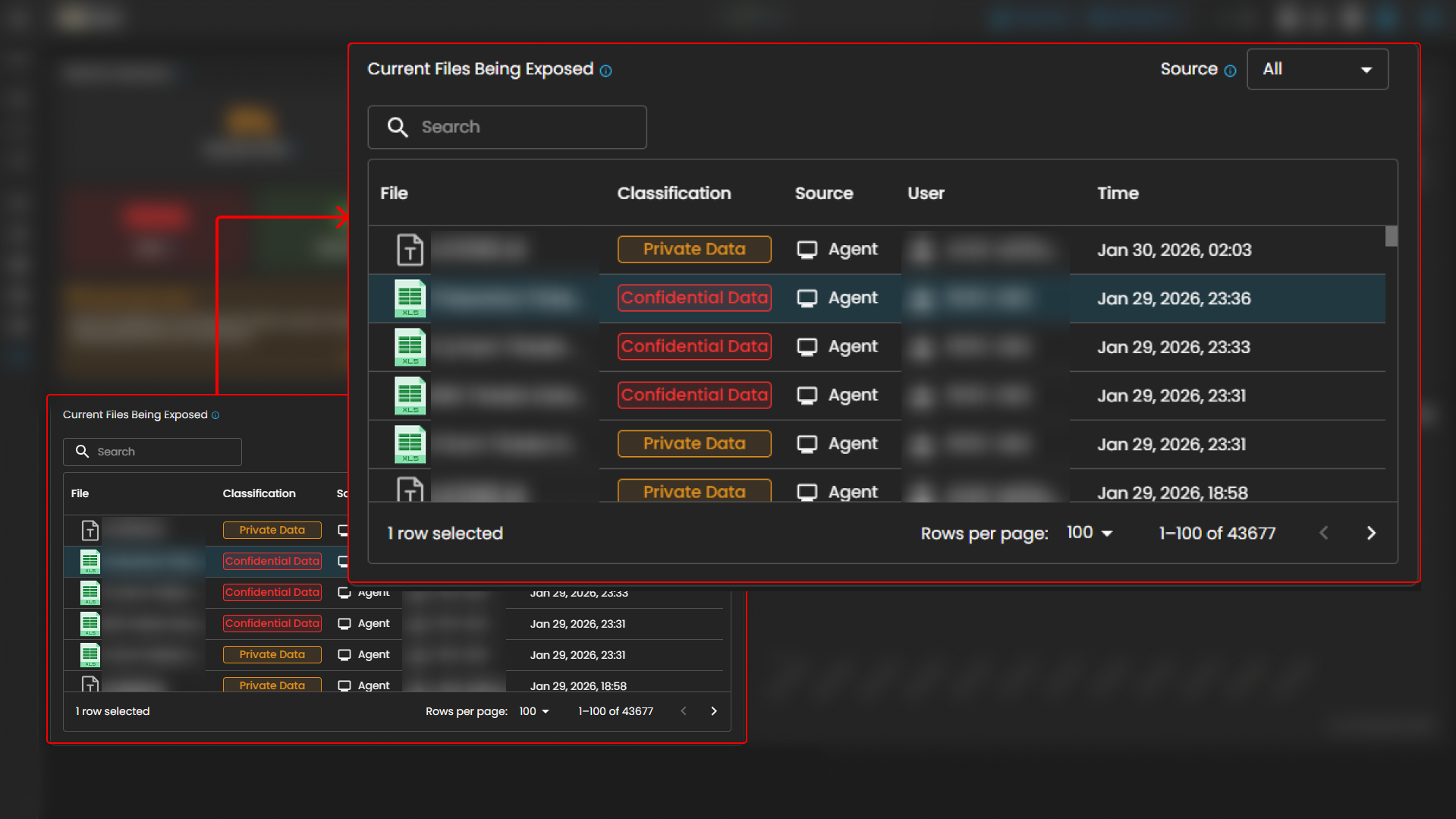Click the Classification column header in large table
The height and width of the screenshot is (819, 1456).
[674, 193]
